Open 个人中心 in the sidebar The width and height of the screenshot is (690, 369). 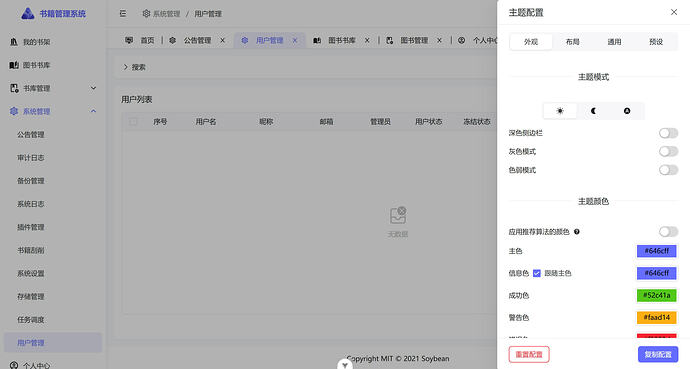(53, 365)
